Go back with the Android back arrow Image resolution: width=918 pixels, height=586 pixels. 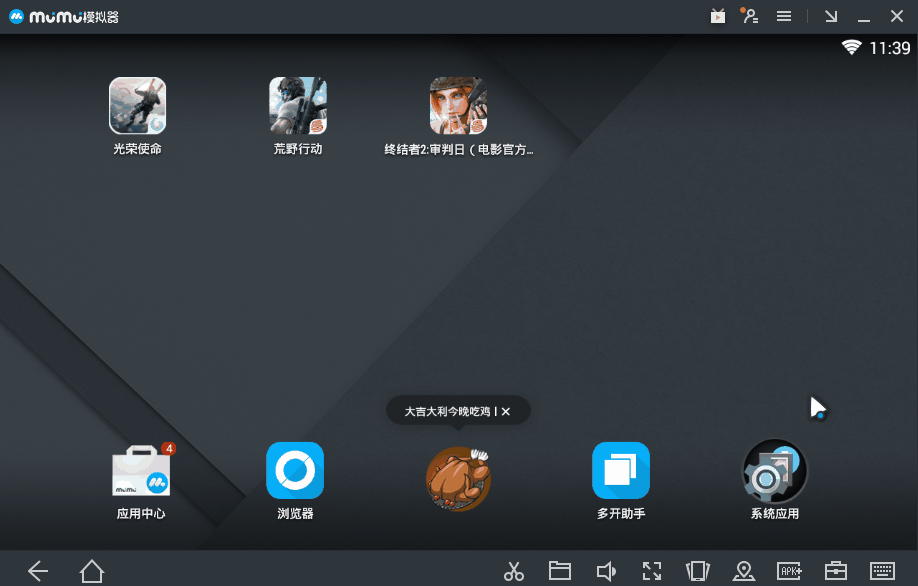tap(38, 571)
